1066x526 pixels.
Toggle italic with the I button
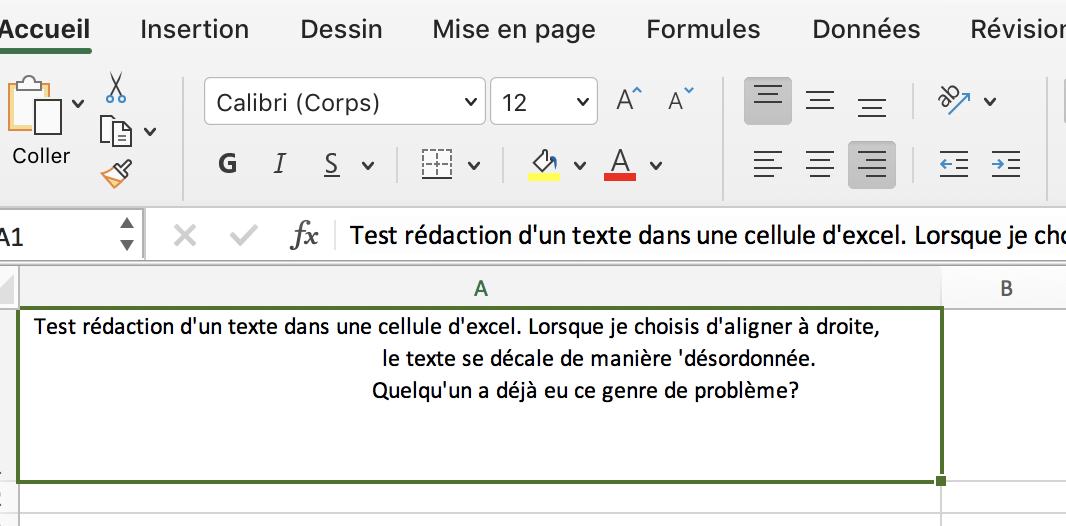point(279,164)
